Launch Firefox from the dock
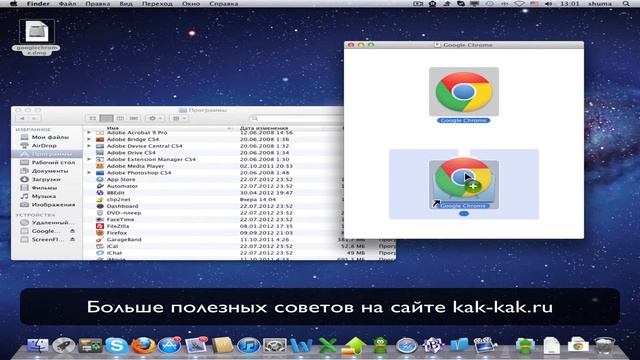Screen dimensions: 640x360 coord(143,345)
